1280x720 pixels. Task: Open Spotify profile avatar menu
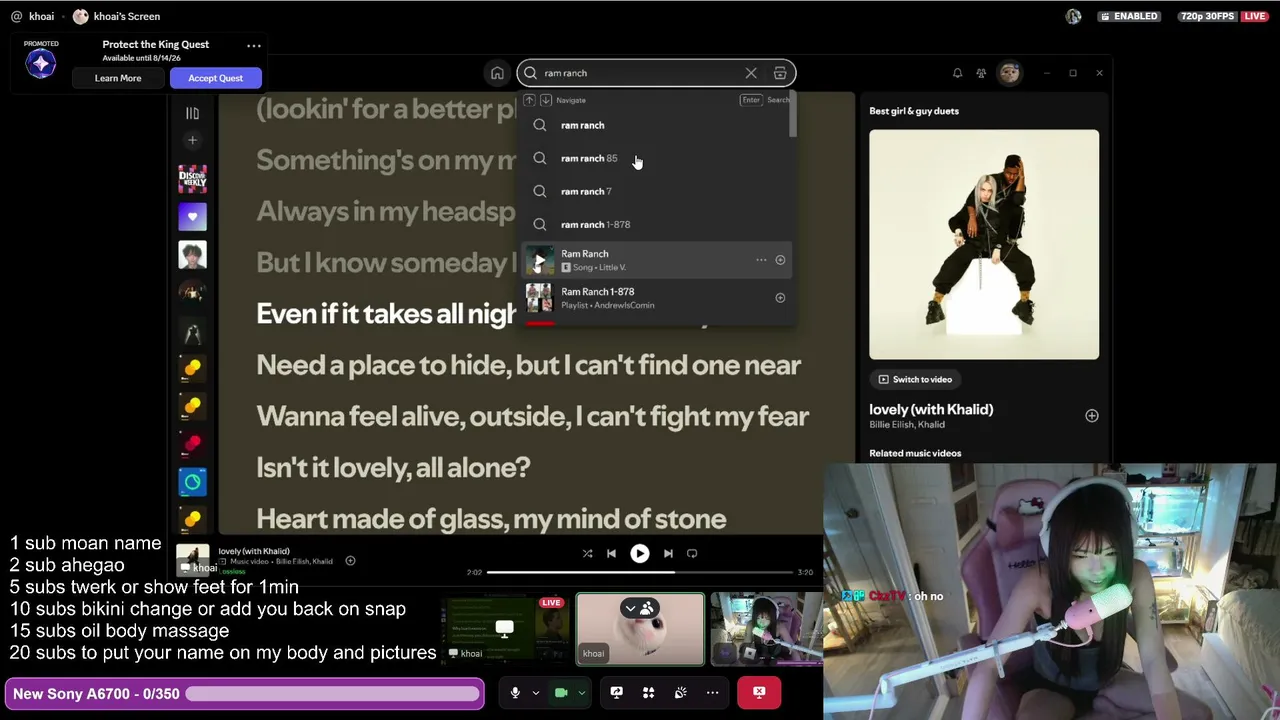1009,73
